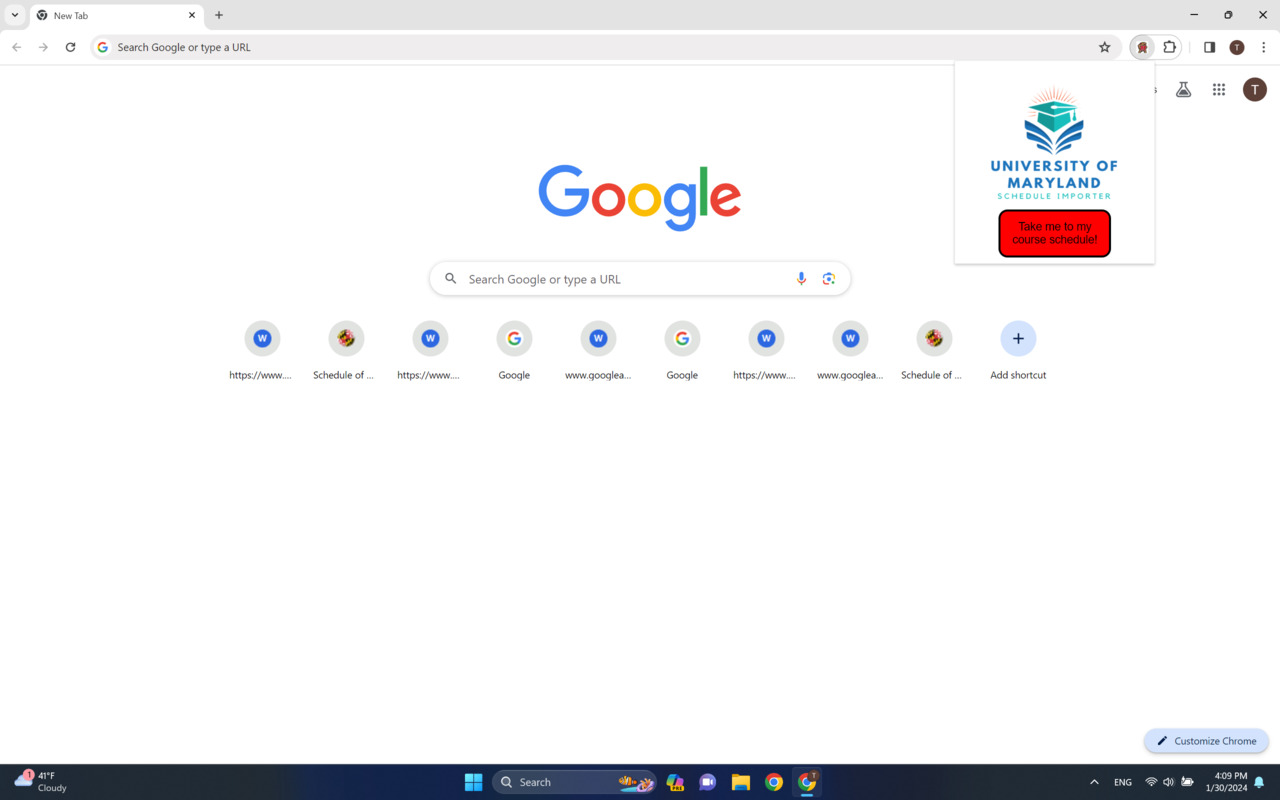1280x800 pixels.
Task: Open the Google account avatar on the page
Action: click(1255, 89)
